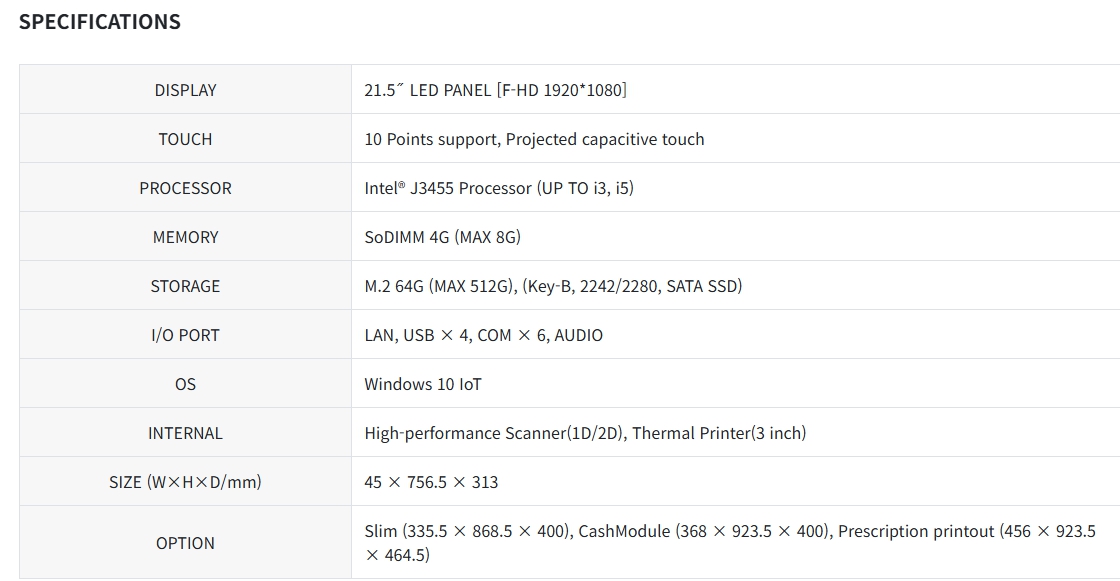Click the 45 × 756.5 × 313 size value
1120x581 pixels.
(431, 482)
